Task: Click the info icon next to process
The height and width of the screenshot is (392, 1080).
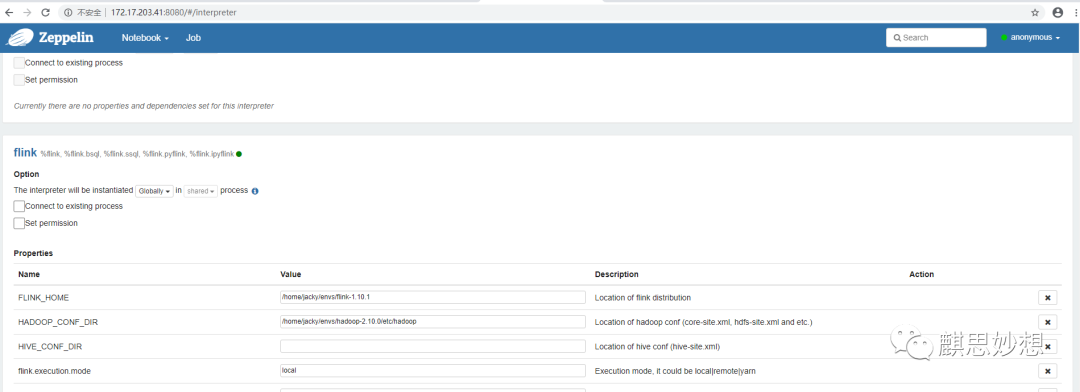Action: (x=255, y=191)
